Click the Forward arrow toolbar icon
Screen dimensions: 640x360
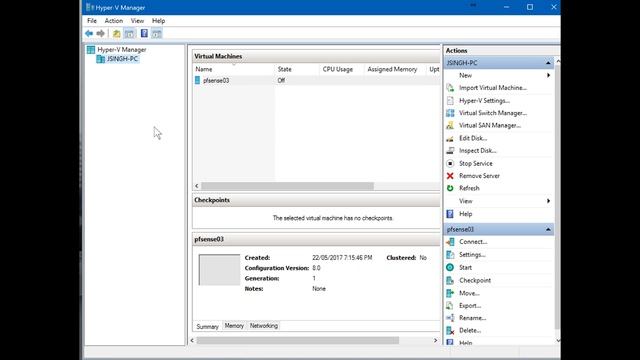100,33
